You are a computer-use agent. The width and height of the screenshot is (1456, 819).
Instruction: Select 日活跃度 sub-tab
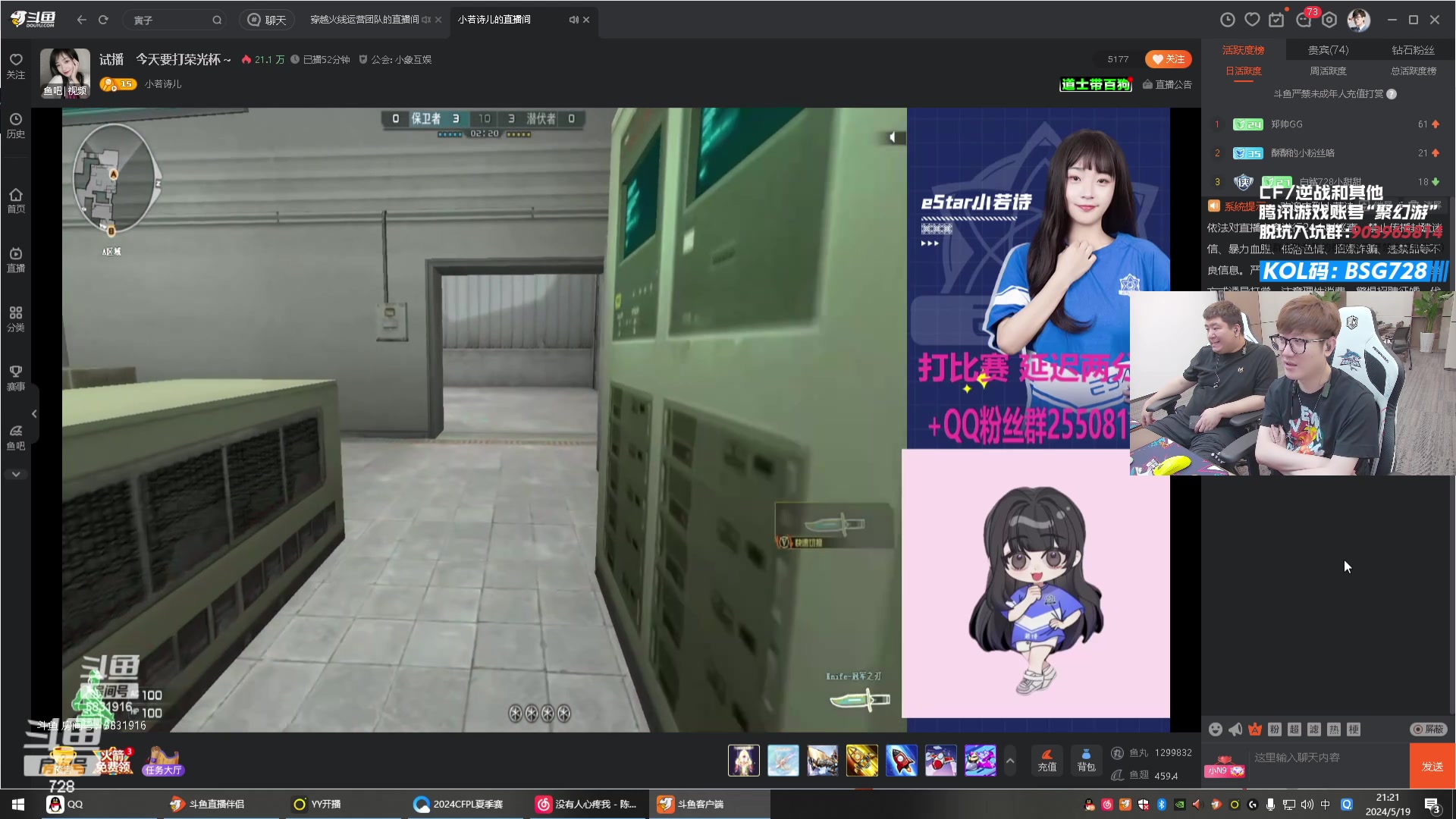1243,71
